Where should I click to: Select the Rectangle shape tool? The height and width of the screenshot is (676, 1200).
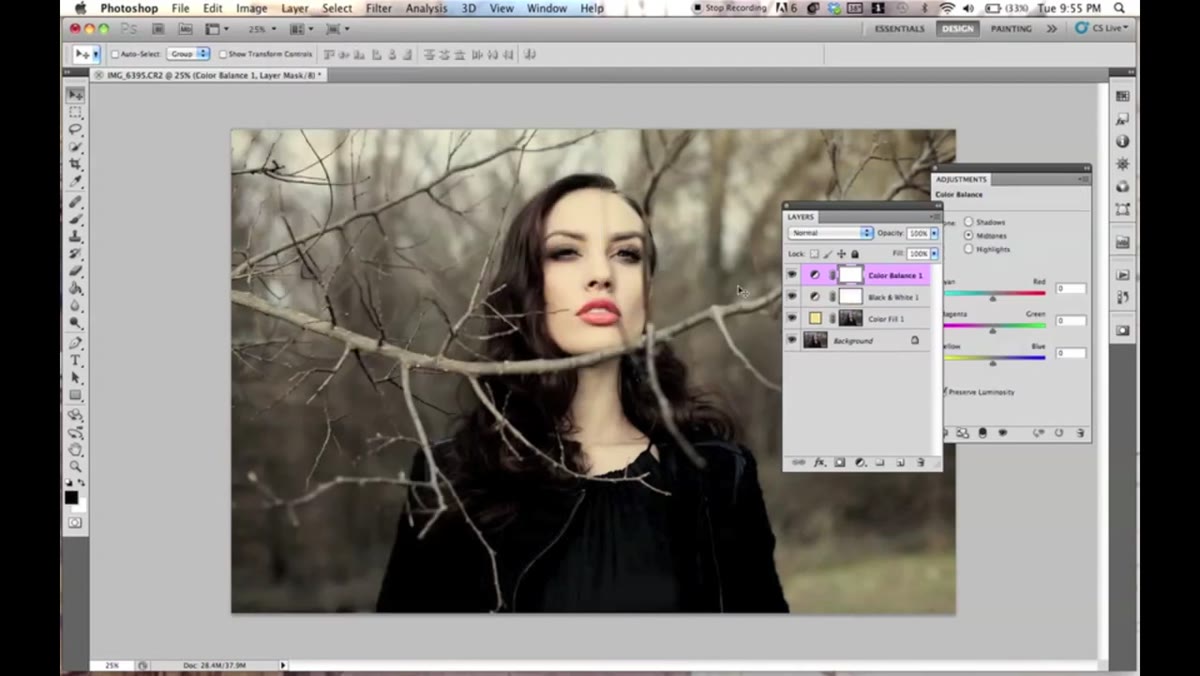pos(75,395)
